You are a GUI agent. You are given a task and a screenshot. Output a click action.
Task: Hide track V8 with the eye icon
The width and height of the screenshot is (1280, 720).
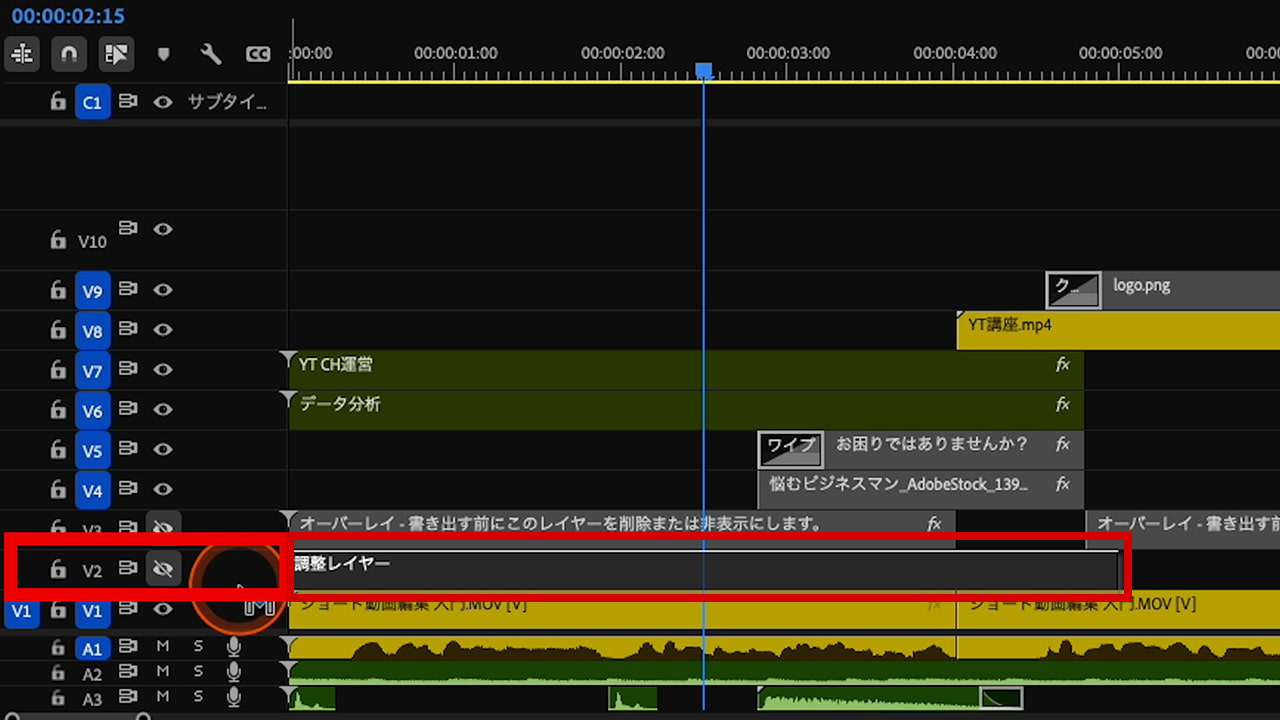[x=163, y=330]
